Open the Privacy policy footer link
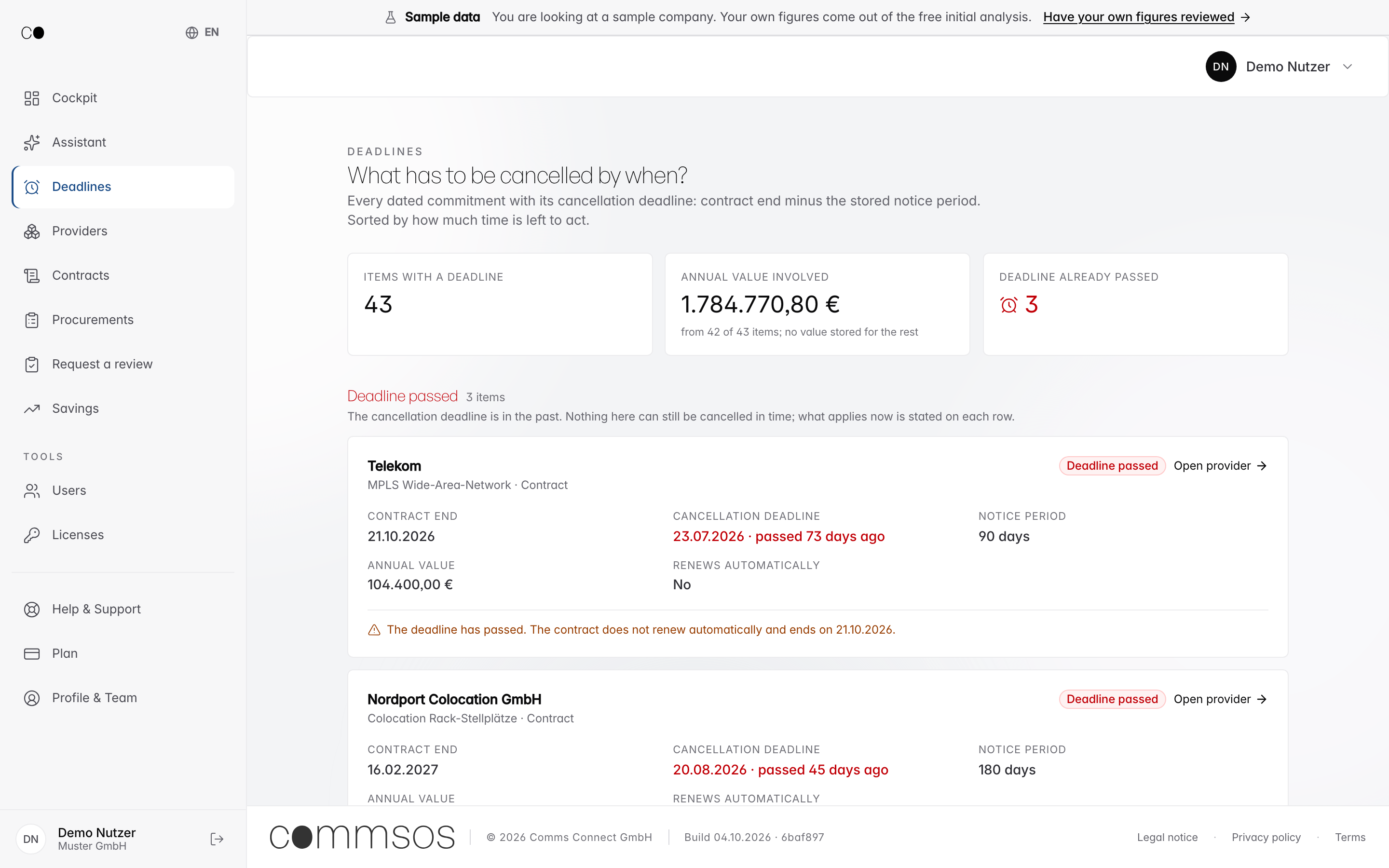The image size is (1389, 868). tap(1266, 837)
